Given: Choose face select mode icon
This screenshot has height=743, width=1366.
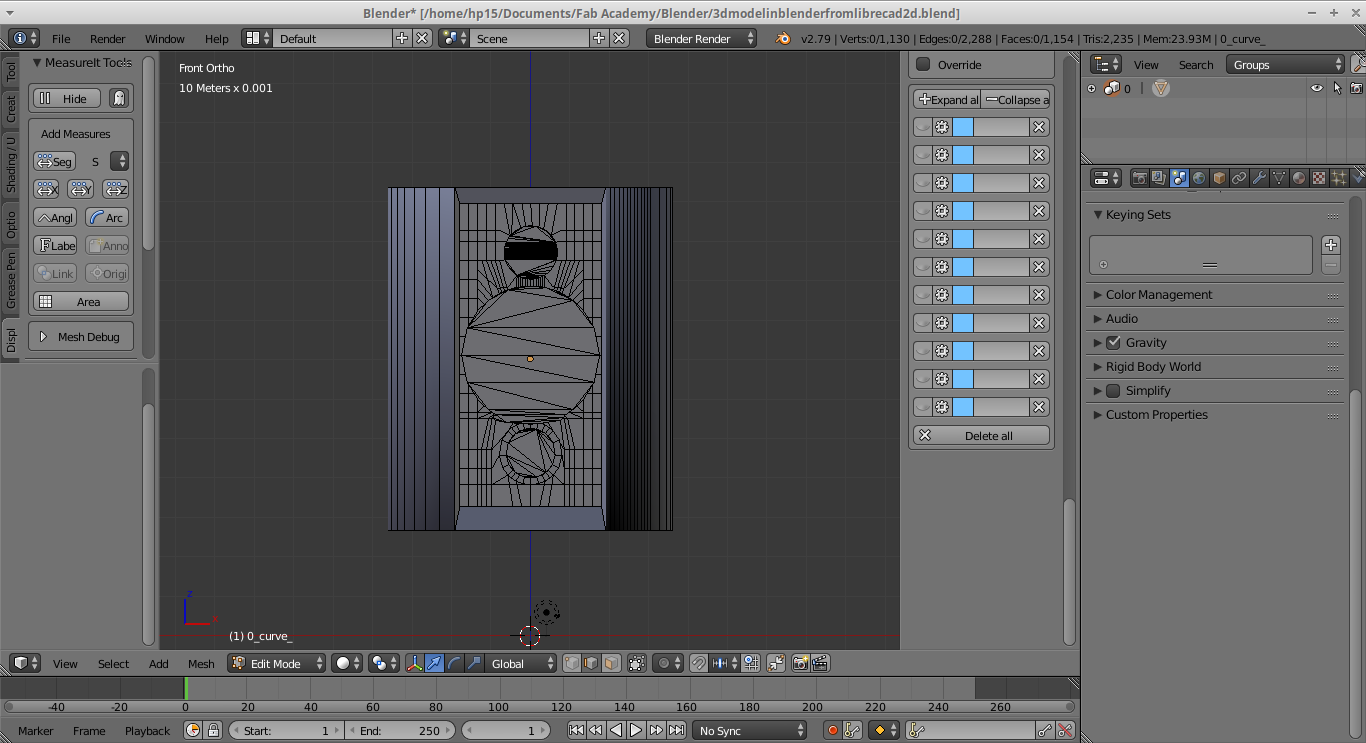Looking at the screenshot, I should pos(611,663).
